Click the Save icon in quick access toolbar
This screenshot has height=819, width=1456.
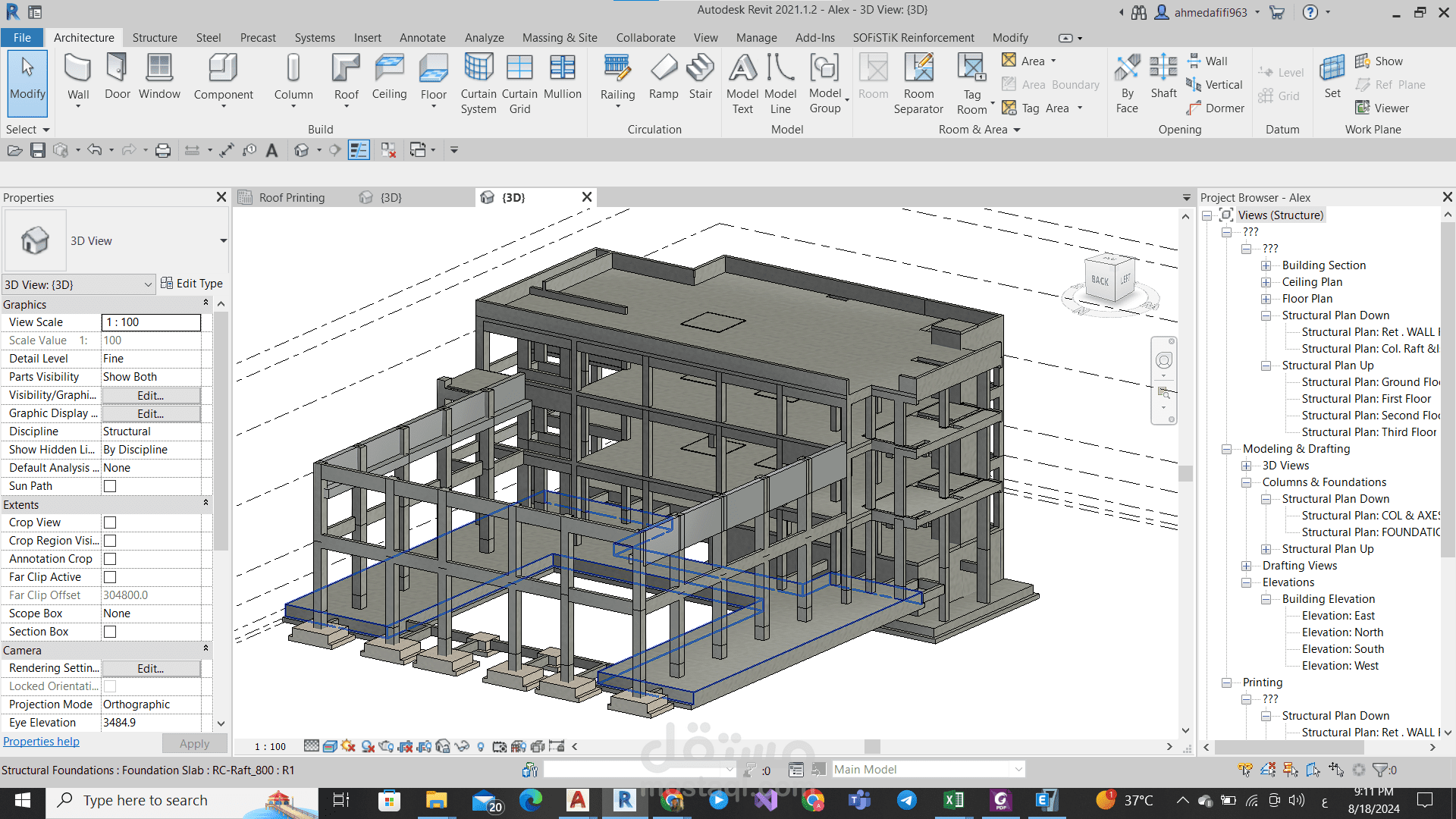[x=38, y=150]
